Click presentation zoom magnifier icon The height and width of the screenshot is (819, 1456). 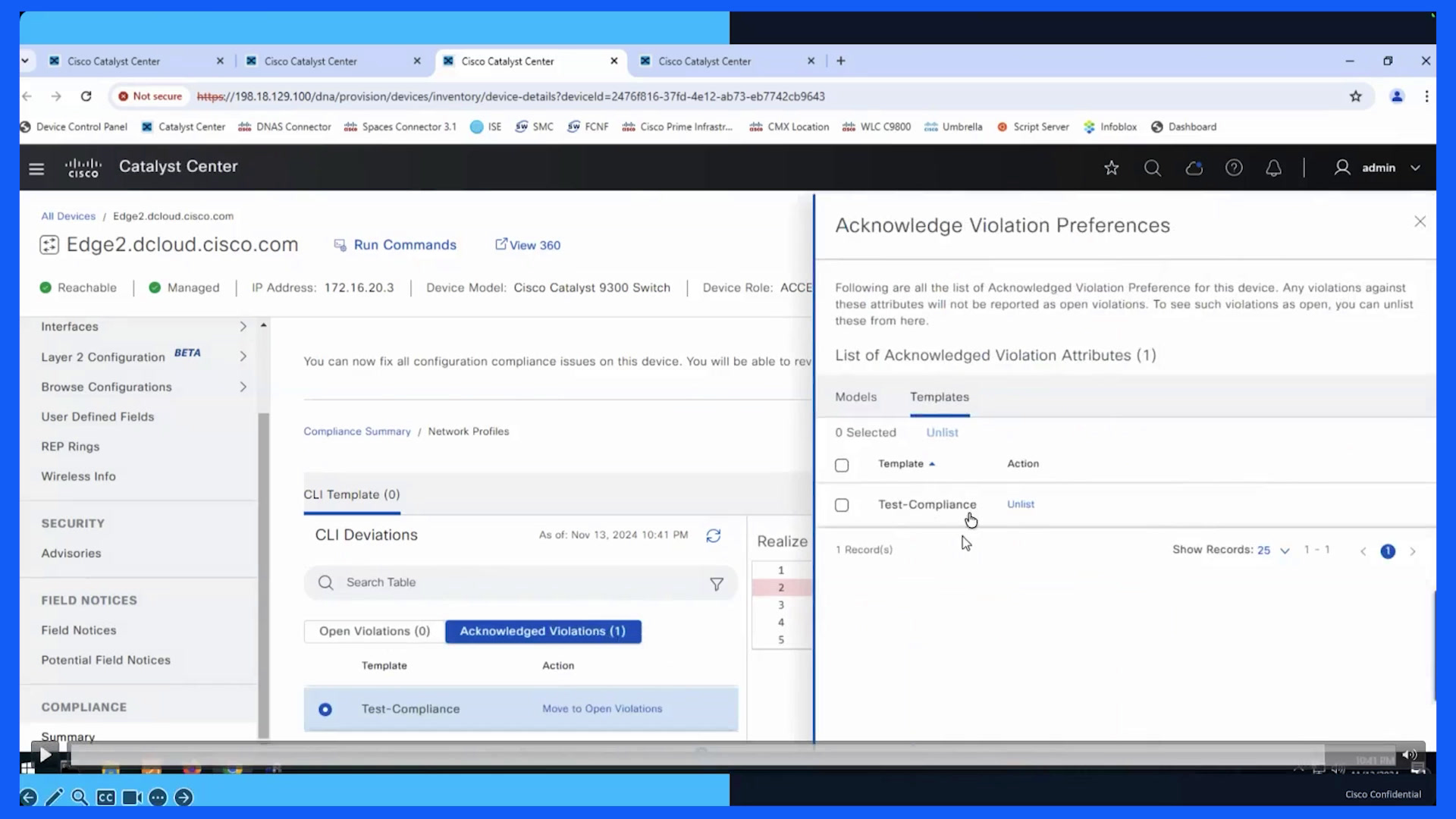coord(80,797)
